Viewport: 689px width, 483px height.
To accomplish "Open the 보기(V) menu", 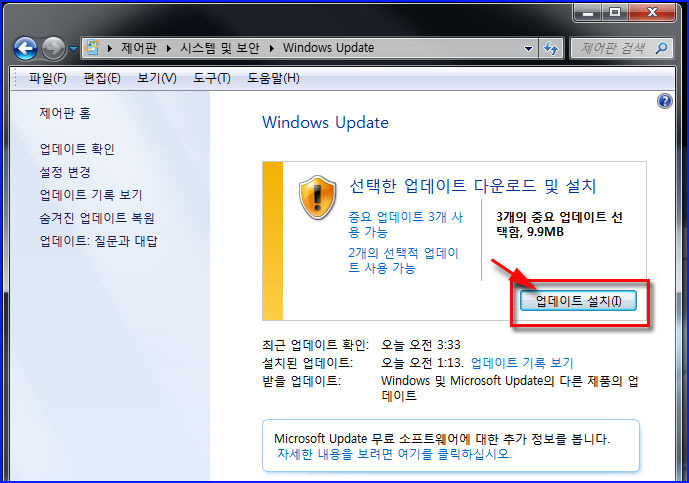I will click(157, 78).
